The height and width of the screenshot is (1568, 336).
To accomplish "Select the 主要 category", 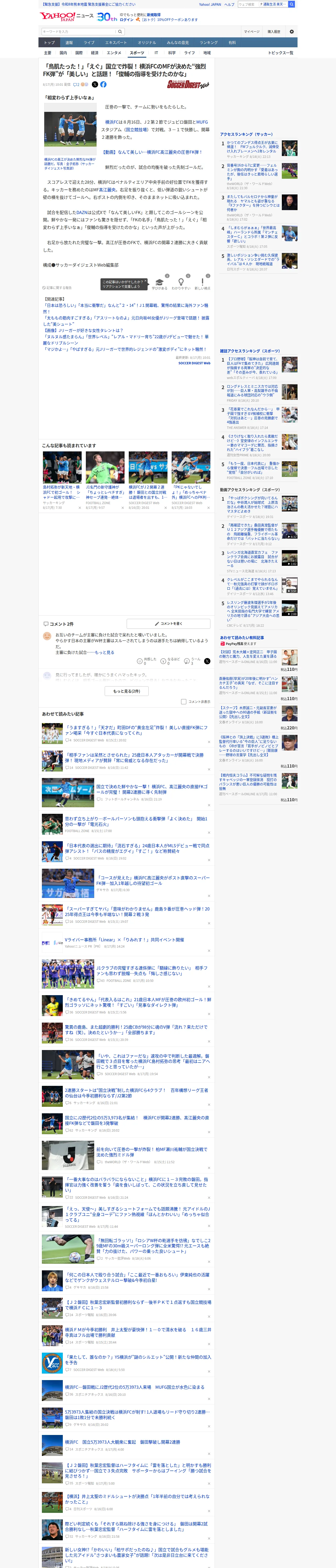I will (48, 53).
